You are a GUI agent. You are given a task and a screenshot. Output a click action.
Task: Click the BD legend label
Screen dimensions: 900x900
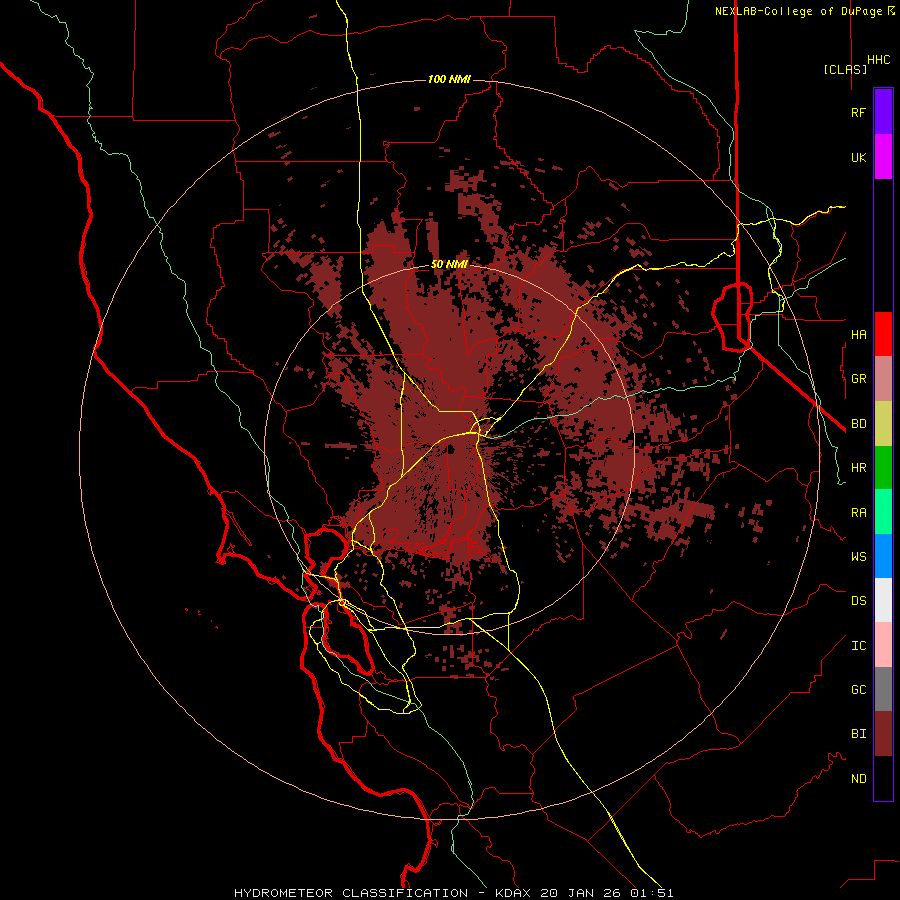[858, 424]
